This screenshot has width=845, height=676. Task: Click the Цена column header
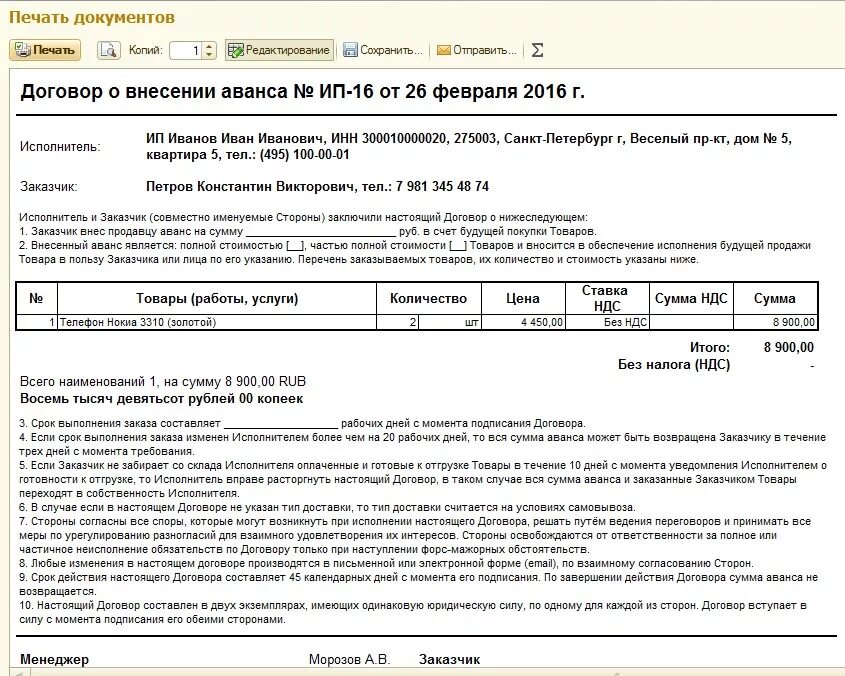[x=523, y=299]
